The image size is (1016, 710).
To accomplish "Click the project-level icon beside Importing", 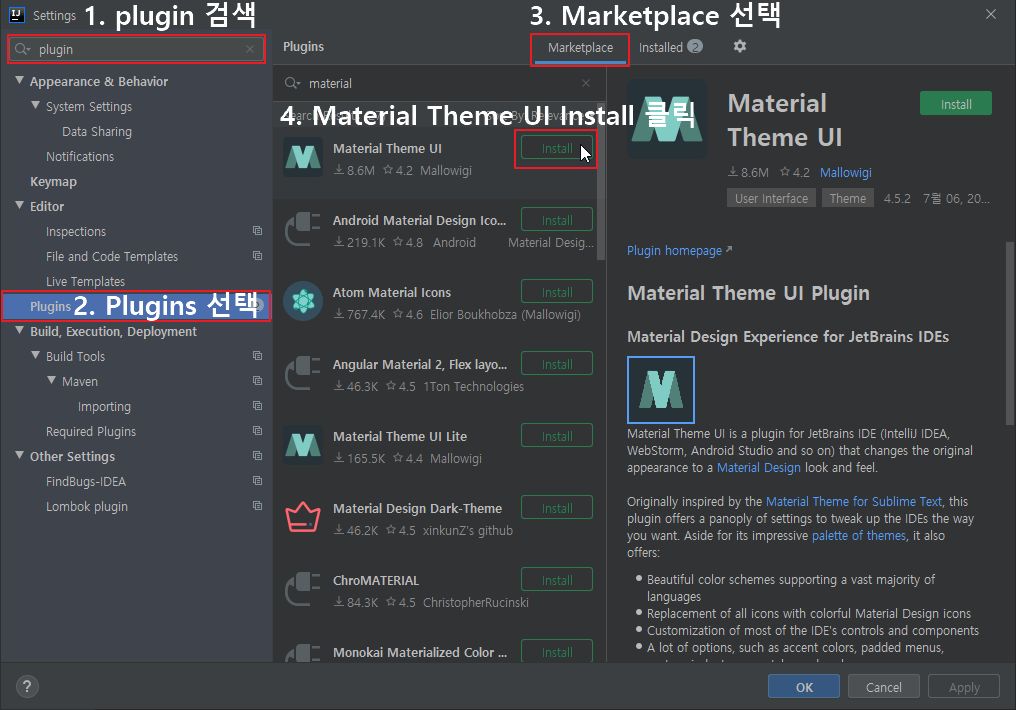I will 257,406.
